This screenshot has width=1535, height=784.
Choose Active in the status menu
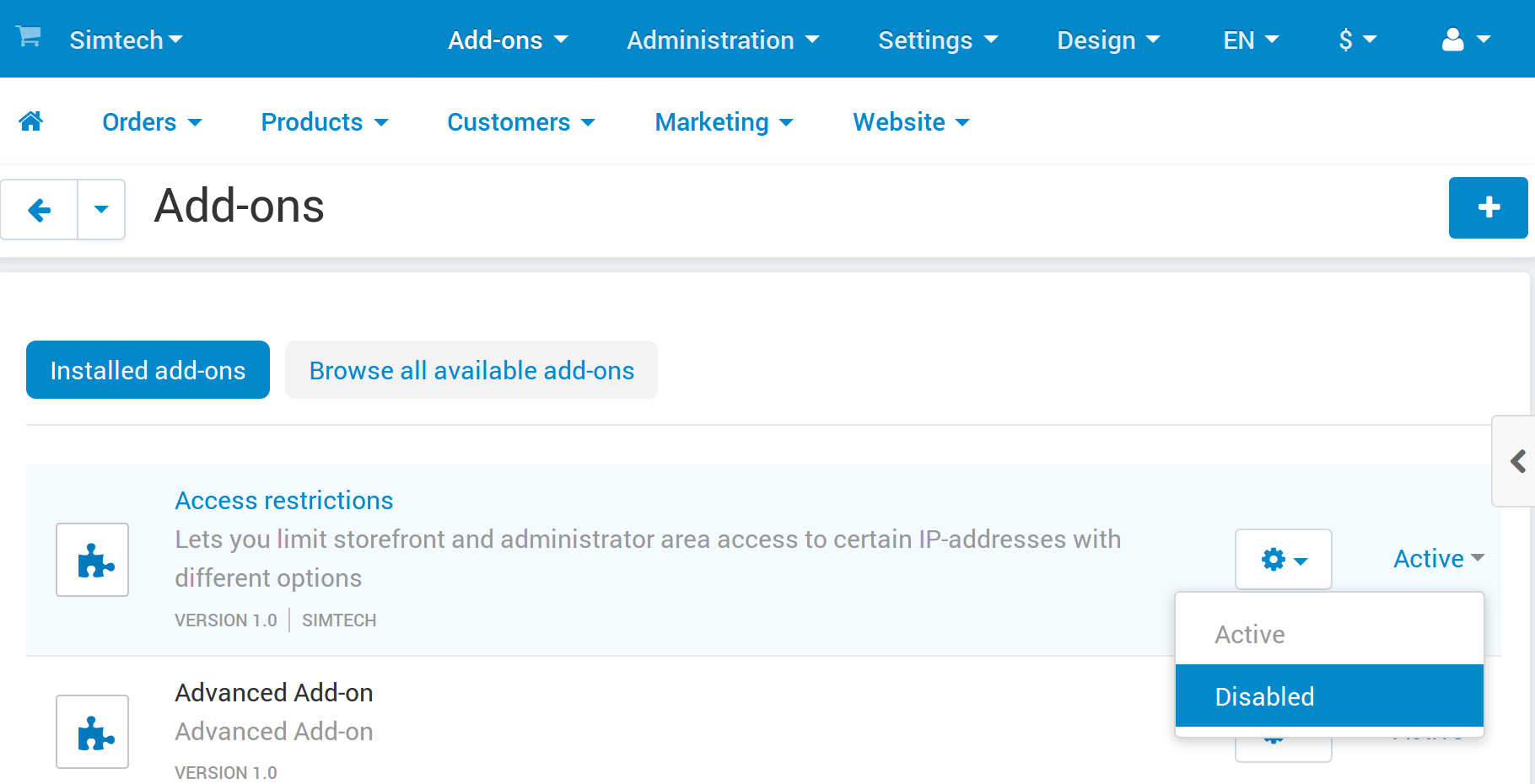(x=1329, y=634)
